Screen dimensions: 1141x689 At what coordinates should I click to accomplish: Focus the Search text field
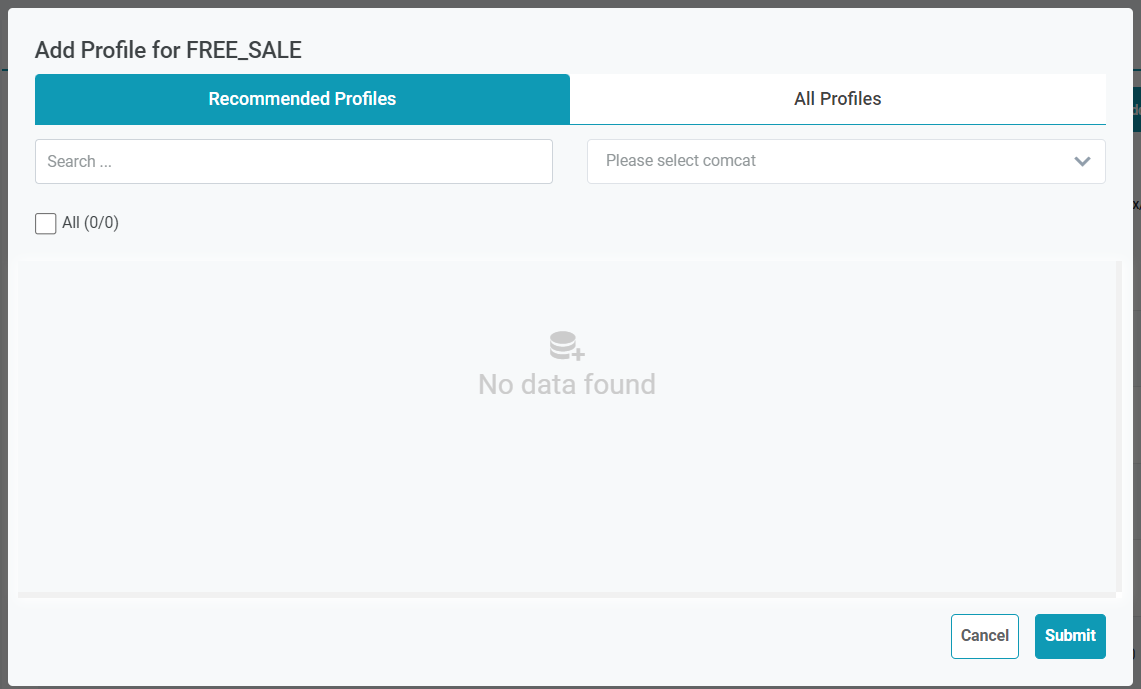(293, 161)
